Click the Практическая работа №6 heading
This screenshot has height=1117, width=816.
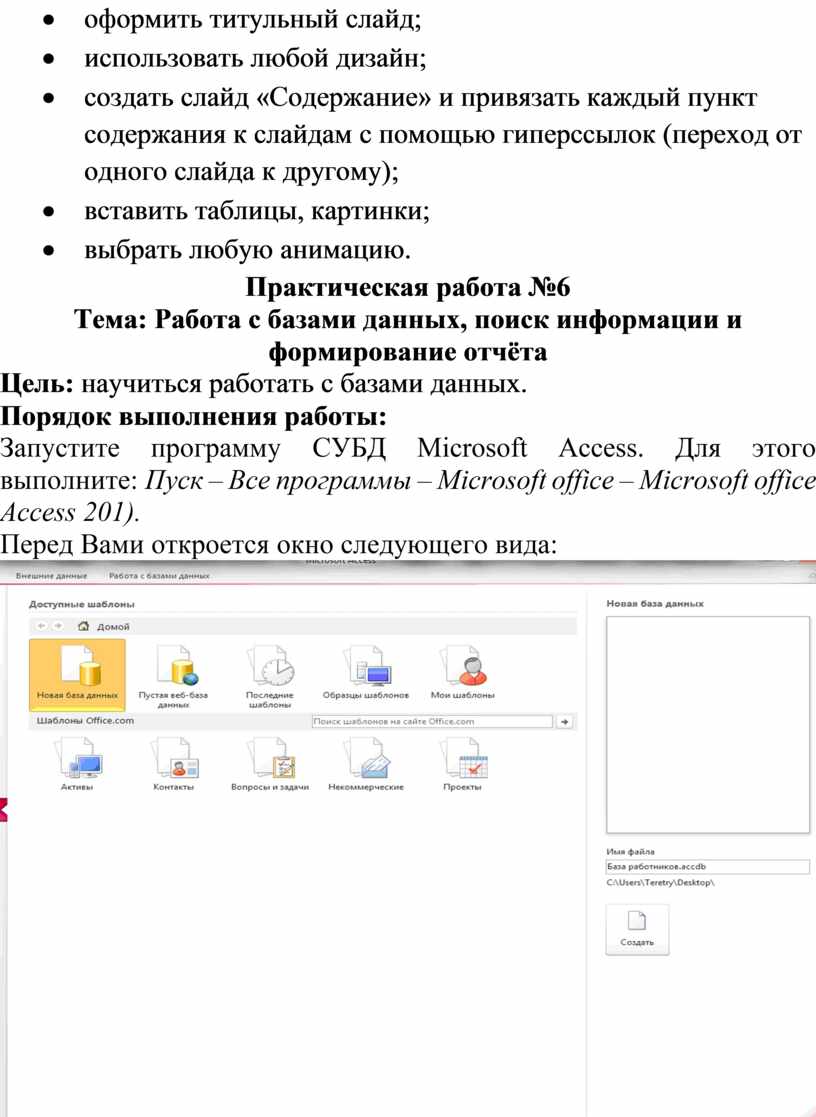(x=408, y=287)
